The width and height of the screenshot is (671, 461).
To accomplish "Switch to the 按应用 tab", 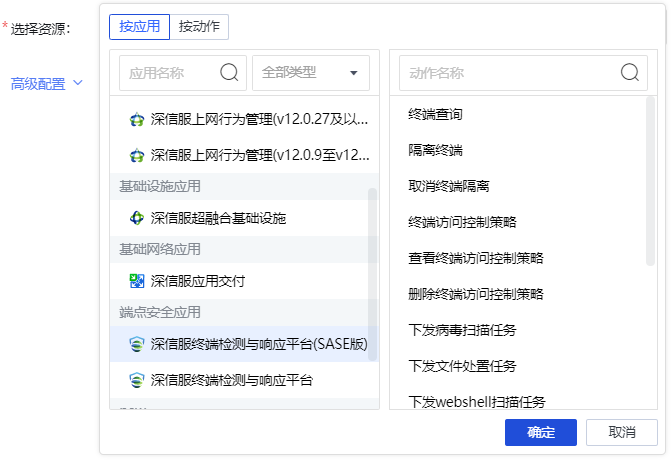I will [140, 27].
